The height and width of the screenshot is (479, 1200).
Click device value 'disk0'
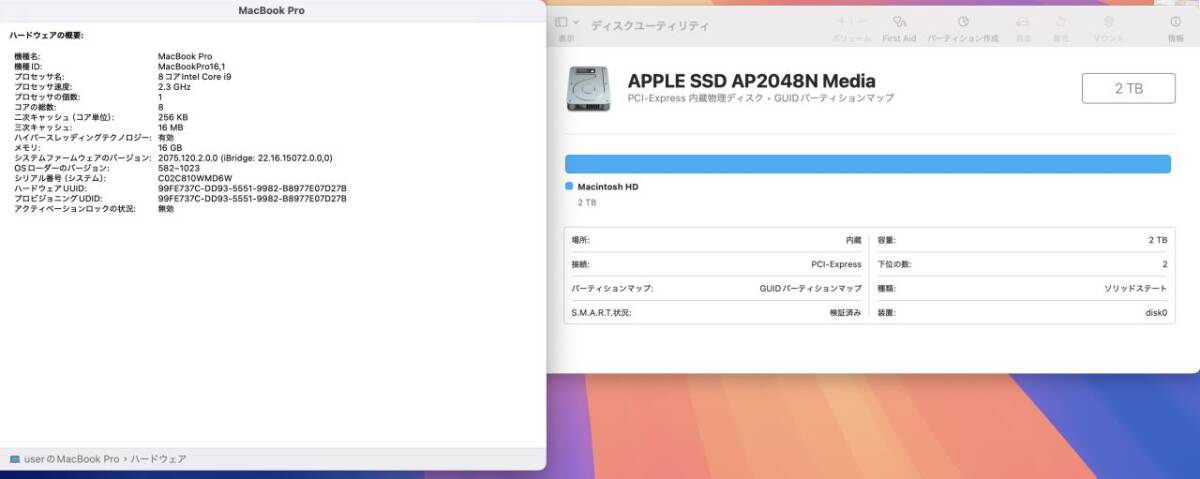1156,312
